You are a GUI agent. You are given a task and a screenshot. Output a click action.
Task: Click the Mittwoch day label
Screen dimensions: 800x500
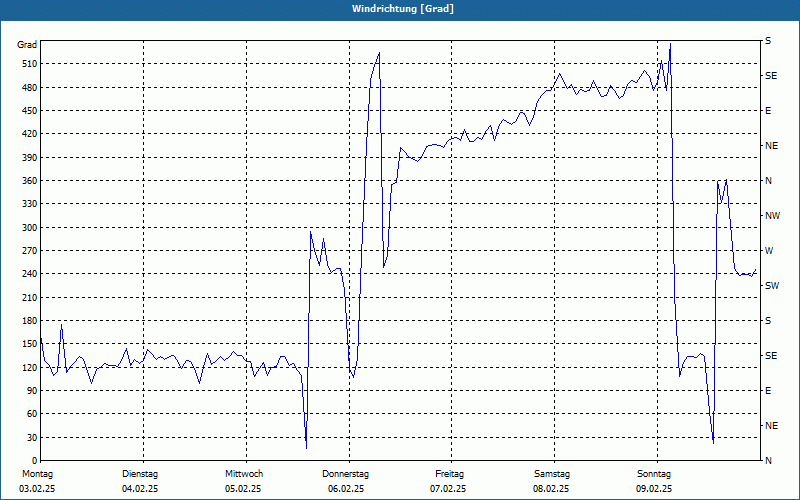[244, 474]
